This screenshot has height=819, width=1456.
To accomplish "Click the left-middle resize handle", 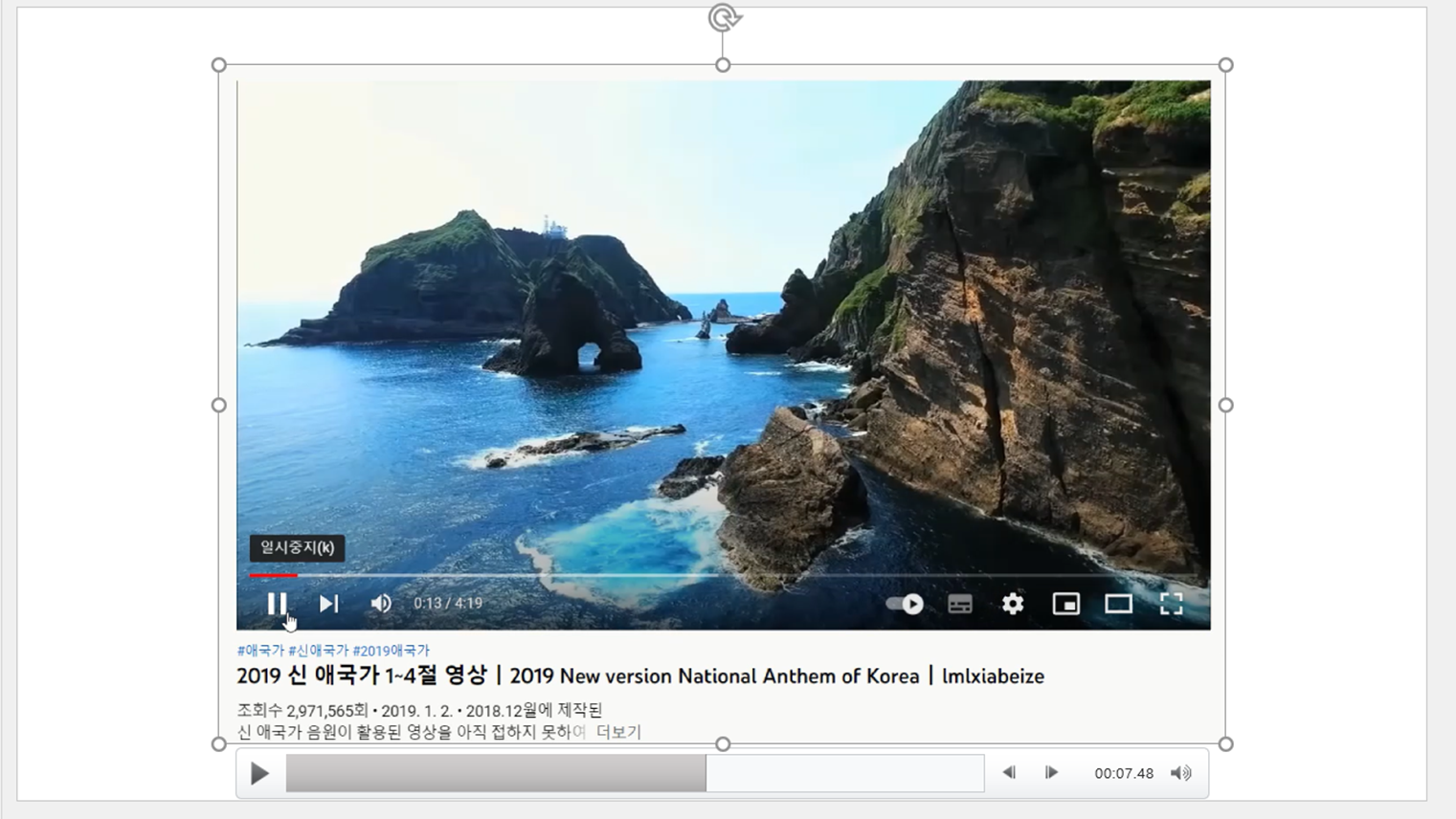I will 219,405.
